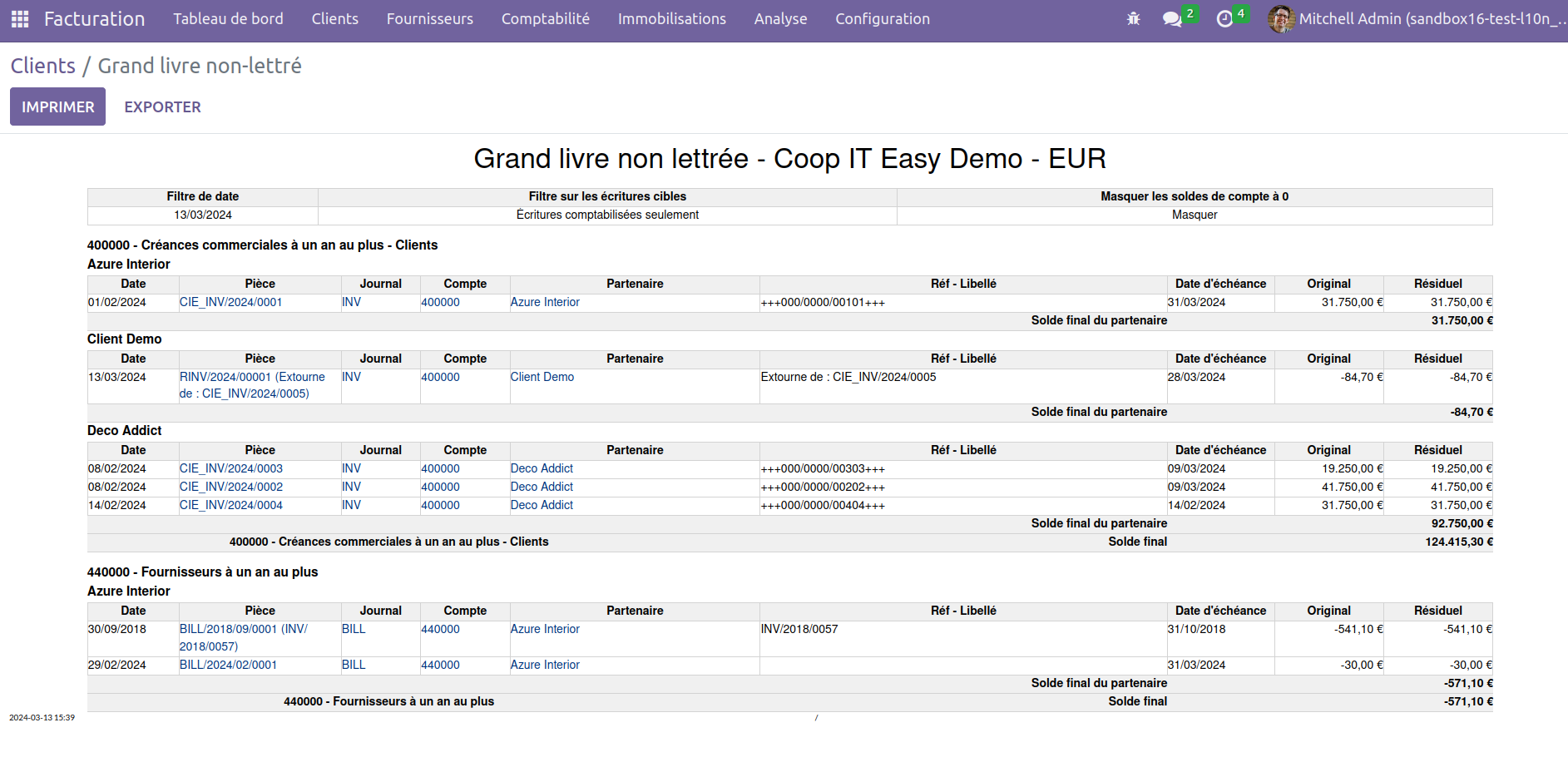Image resolution: width=1568 pixels, height=777 pixels.
Task: Open partner Deco Addict on CIE_INV/2024/0003 row
Action: click(542, 468)
